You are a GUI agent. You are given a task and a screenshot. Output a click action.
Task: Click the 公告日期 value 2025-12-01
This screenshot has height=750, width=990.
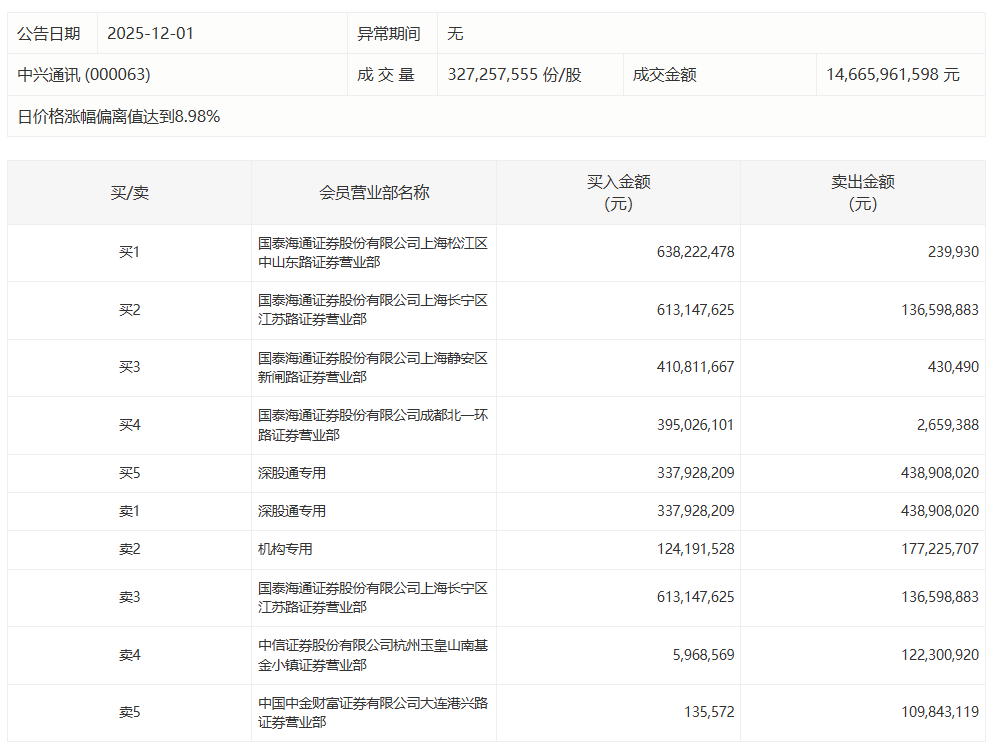click(150, 33)
